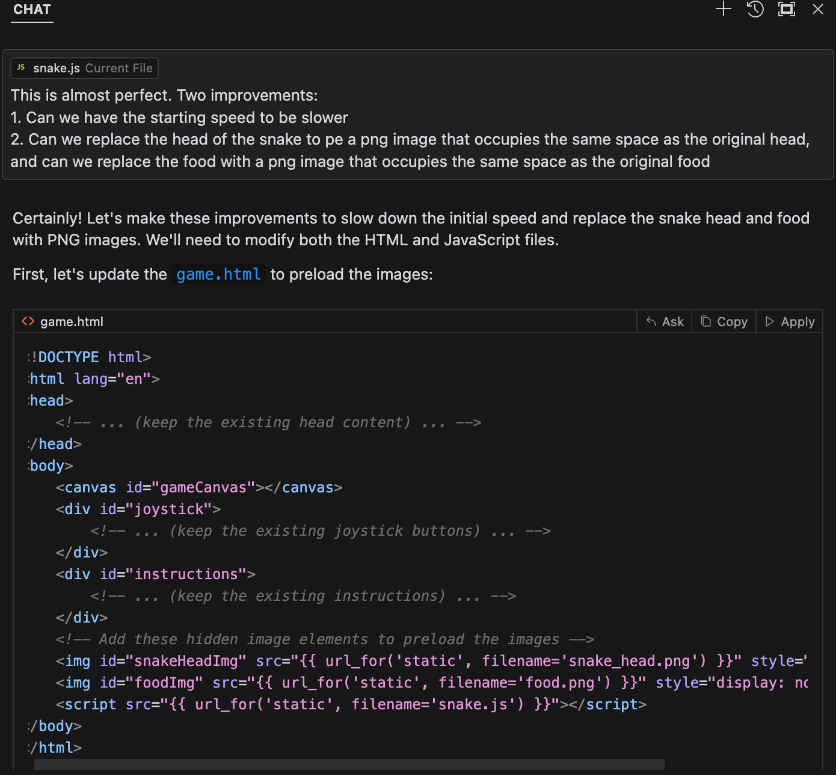Viewport: 836px width, 775px height.
Task: Apply the game.html code changes
Action: [x=790, y=321]
